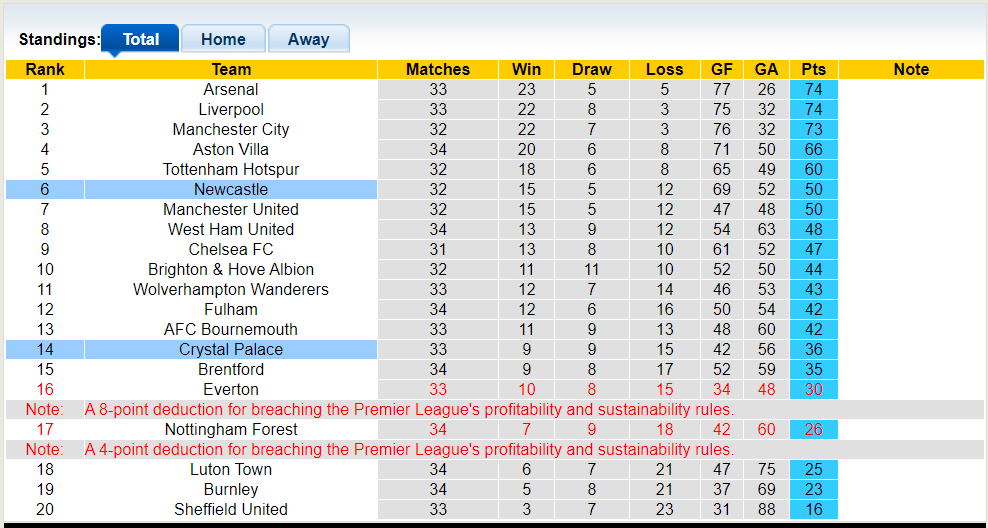Image resolution: width=988 pixels, height=528 pixels.
Task: Click Everton shown in red text
Action: [x=231, y=389]
